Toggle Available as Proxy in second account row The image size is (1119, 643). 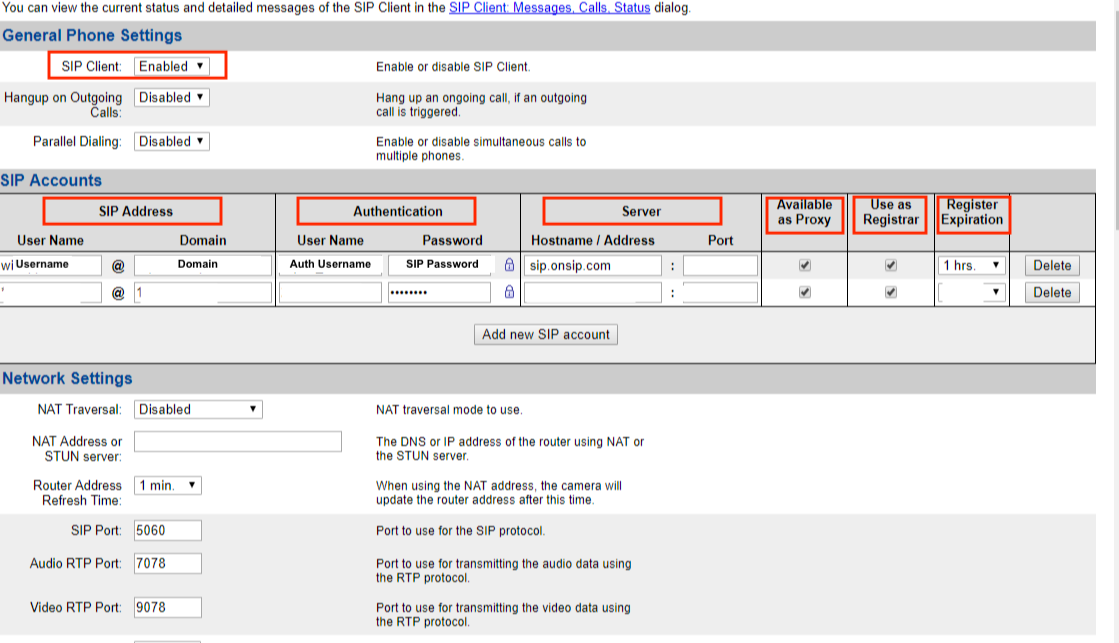click(805, 292)
